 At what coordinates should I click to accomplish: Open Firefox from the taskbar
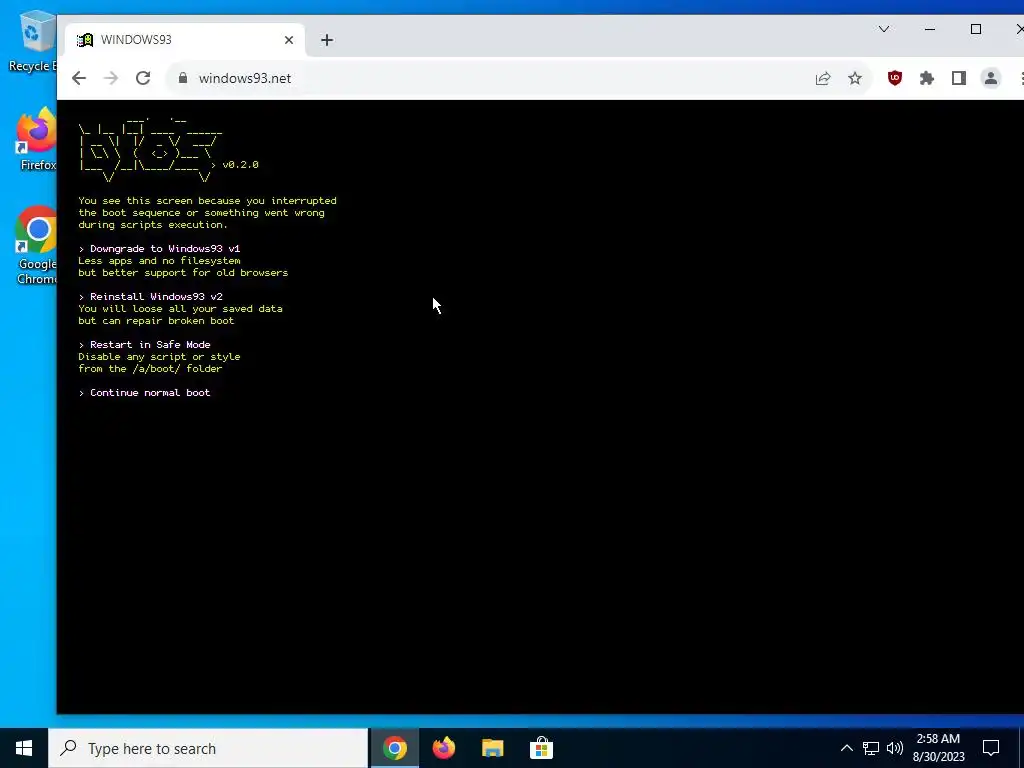pos(443,748)
